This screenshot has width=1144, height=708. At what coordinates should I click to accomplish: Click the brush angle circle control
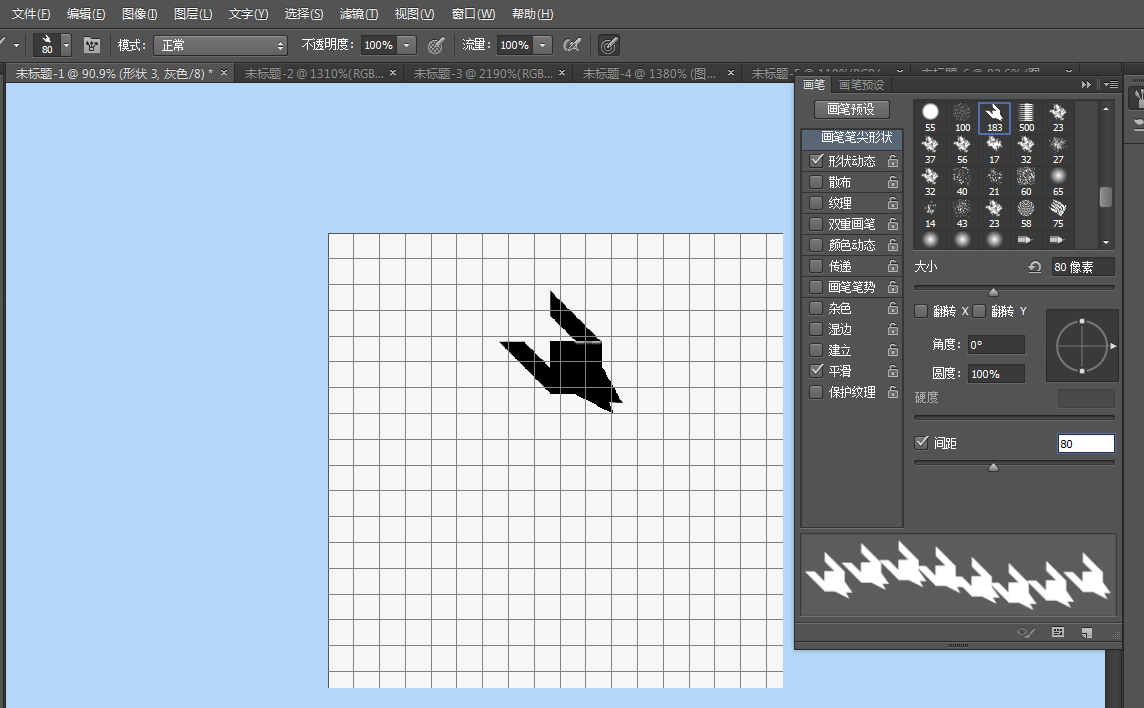point(1082,346)
